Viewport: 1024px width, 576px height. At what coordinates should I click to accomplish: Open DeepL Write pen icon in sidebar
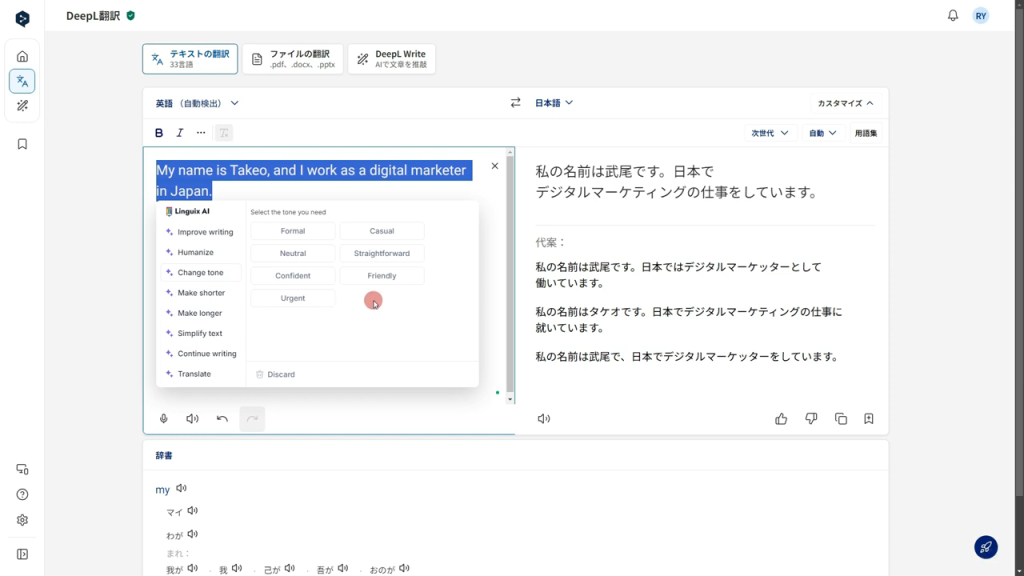22,106
